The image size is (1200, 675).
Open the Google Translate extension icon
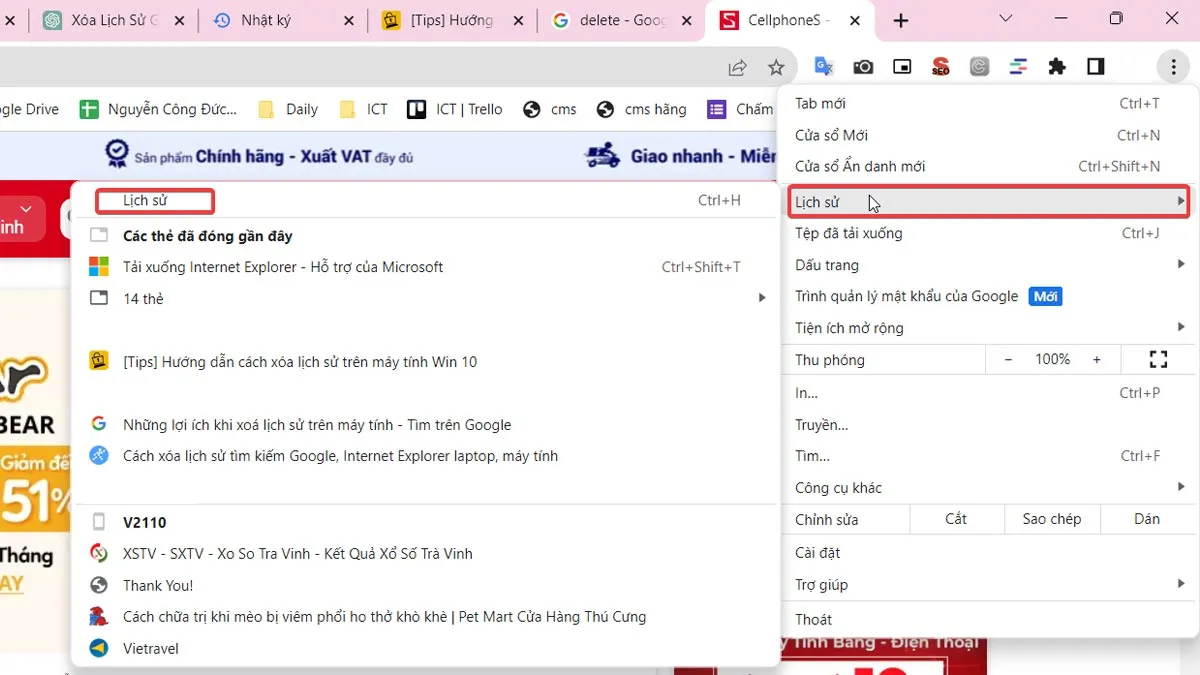(x=823, y=67)
